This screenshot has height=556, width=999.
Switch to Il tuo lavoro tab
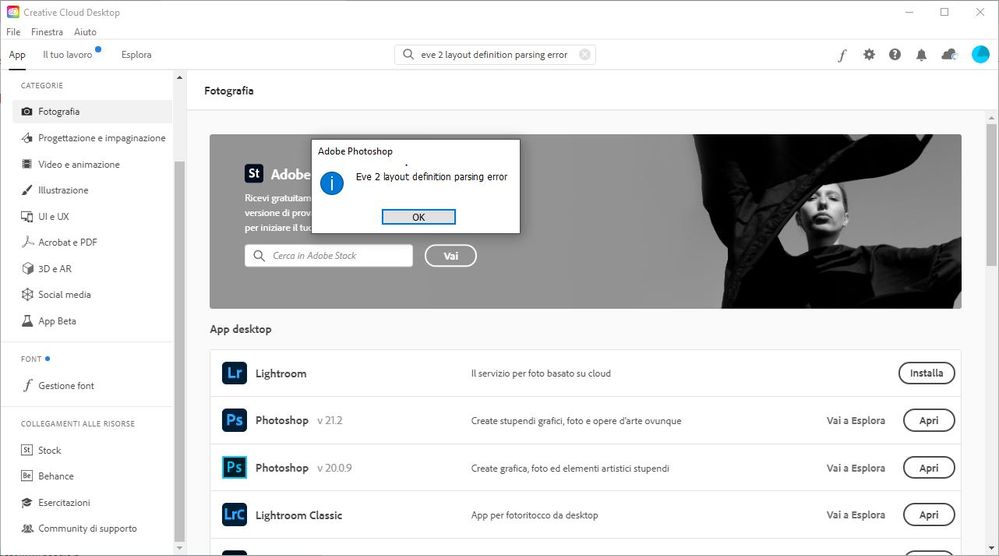(68, 55)
